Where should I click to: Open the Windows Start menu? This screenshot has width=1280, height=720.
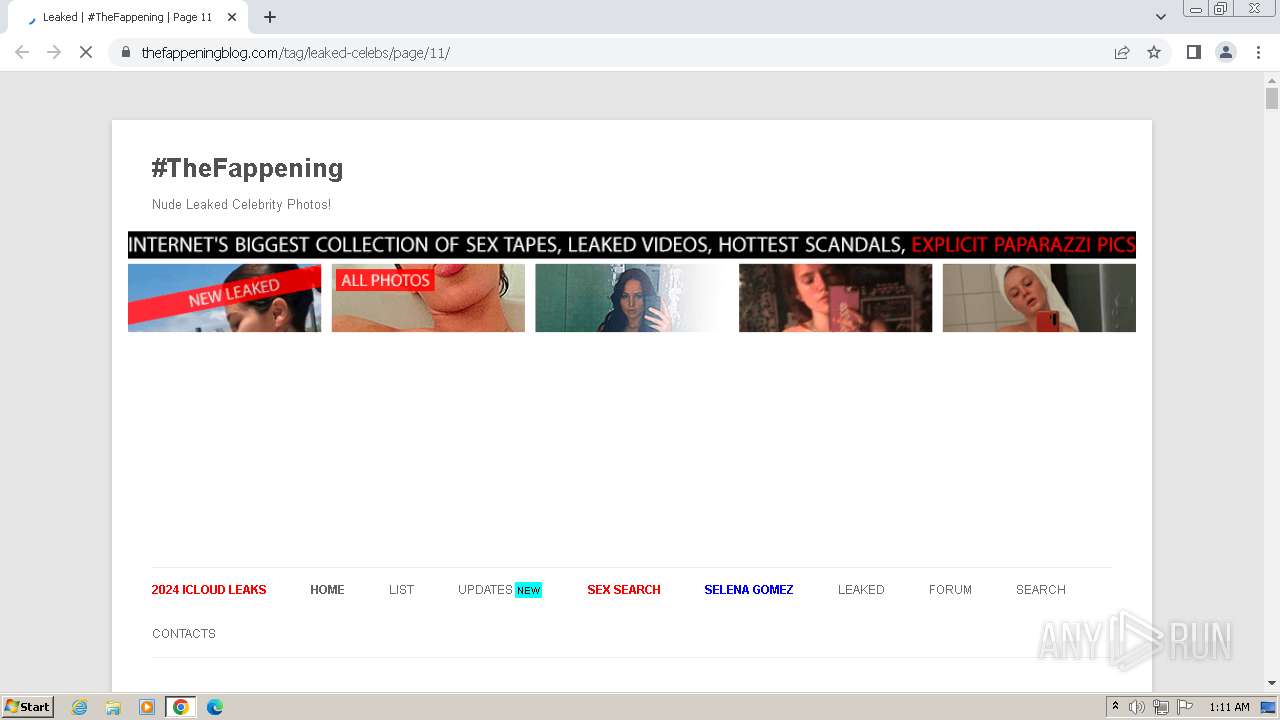(x=28, y=706)
